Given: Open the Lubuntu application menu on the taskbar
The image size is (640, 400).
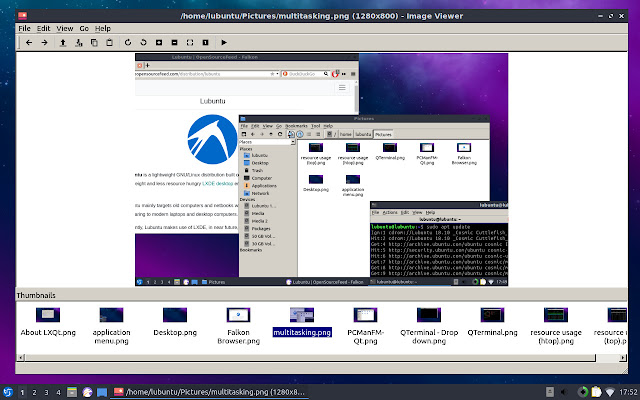Looking at the screenshot, I should [x=7, y=392].
